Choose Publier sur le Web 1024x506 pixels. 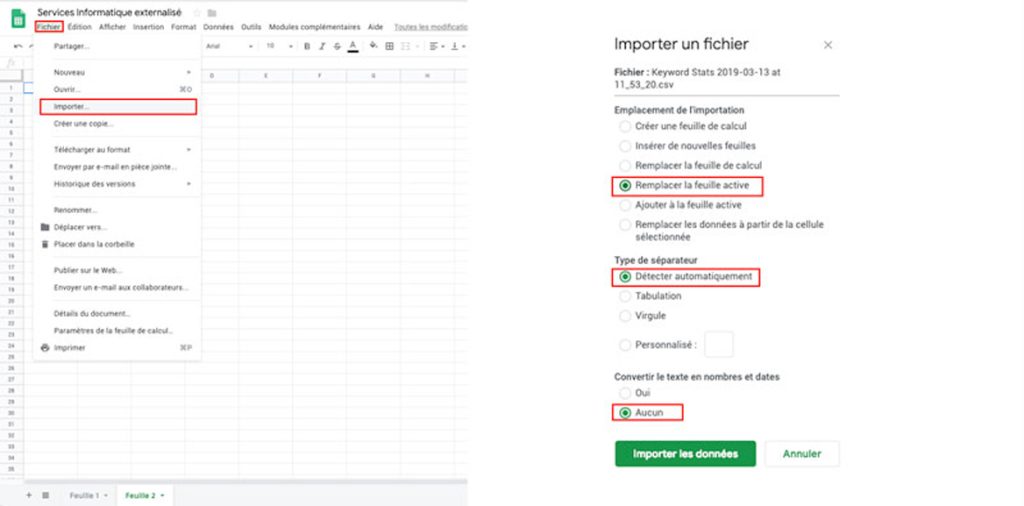(x=118, y=270)
